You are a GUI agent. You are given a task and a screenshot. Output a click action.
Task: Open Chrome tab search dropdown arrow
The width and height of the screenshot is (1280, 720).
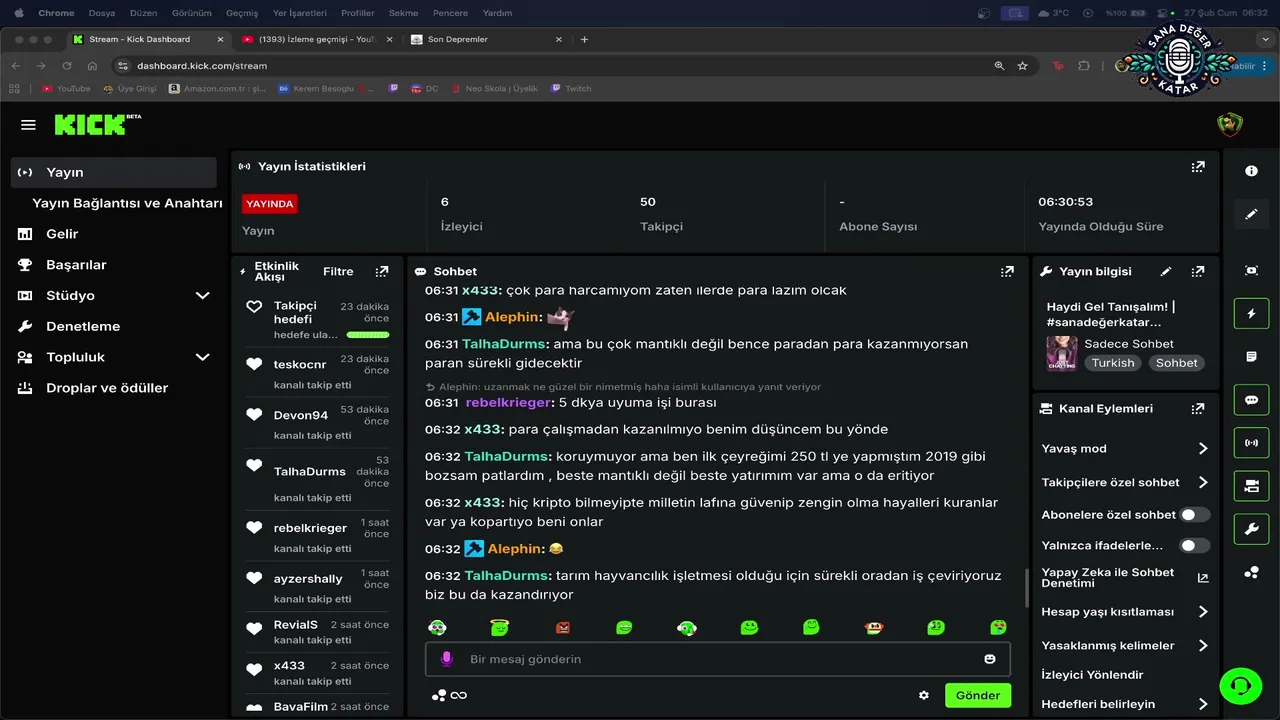(x=1265, y=39)
